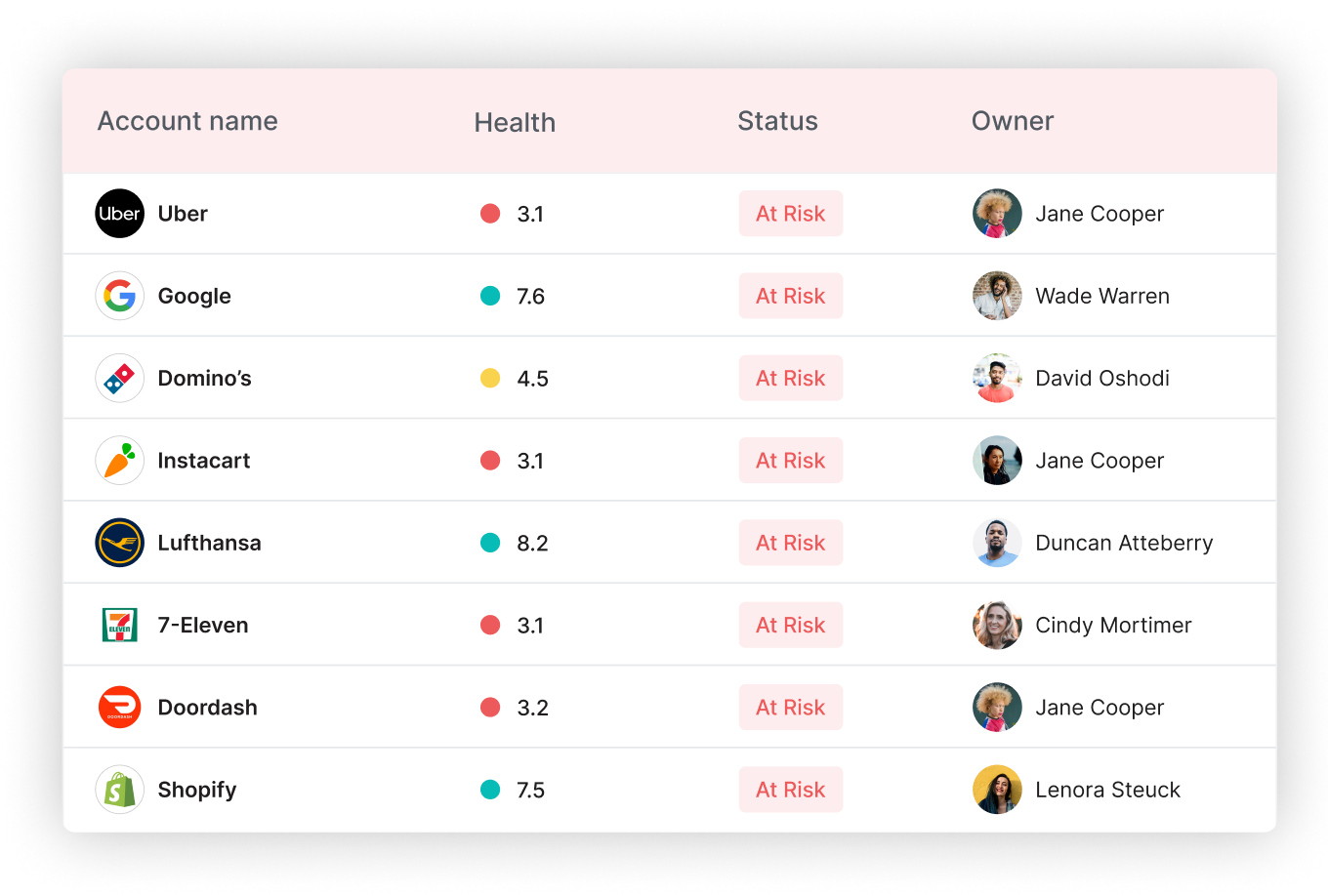Click the At Risk badge for Shopify
The width and height of the screenshot is (1328, 896).
click(791, 790)
